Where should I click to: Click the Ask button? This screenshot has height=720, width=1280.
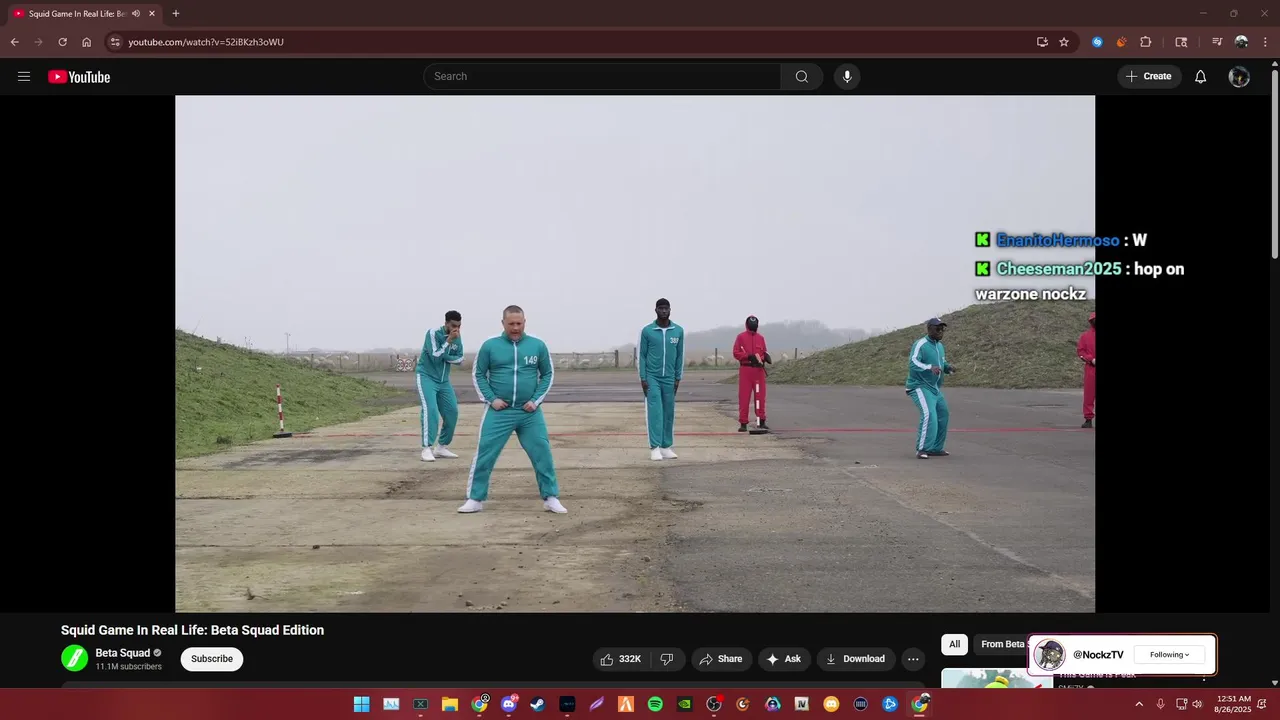pos(784,659)
